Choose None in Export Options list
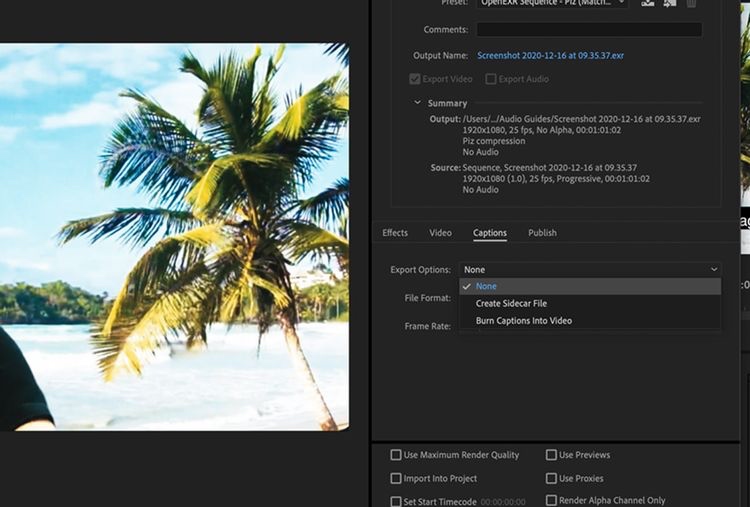 coord(590,286)
